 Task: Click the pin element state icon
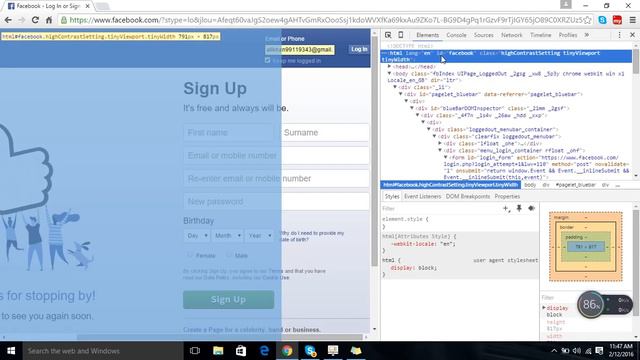pos(519,208)
